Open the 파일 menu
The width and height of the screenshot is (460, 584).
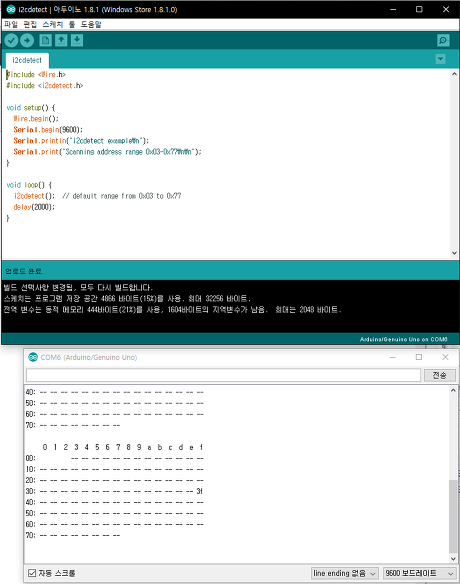tap(11, 25)
